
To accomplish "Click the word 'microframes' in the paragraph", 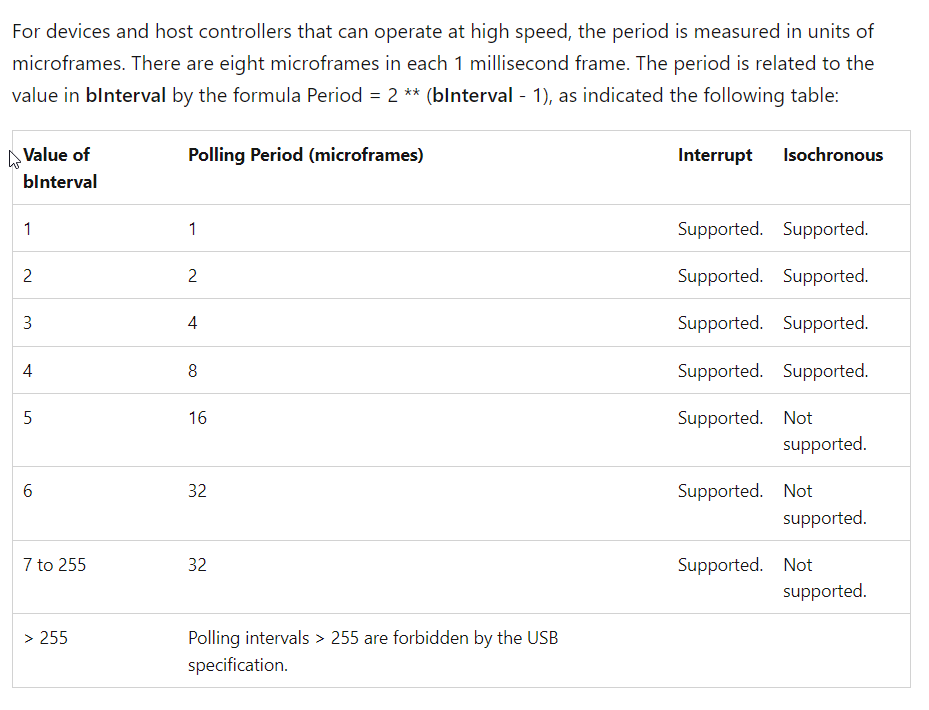I will pos(68,63).
